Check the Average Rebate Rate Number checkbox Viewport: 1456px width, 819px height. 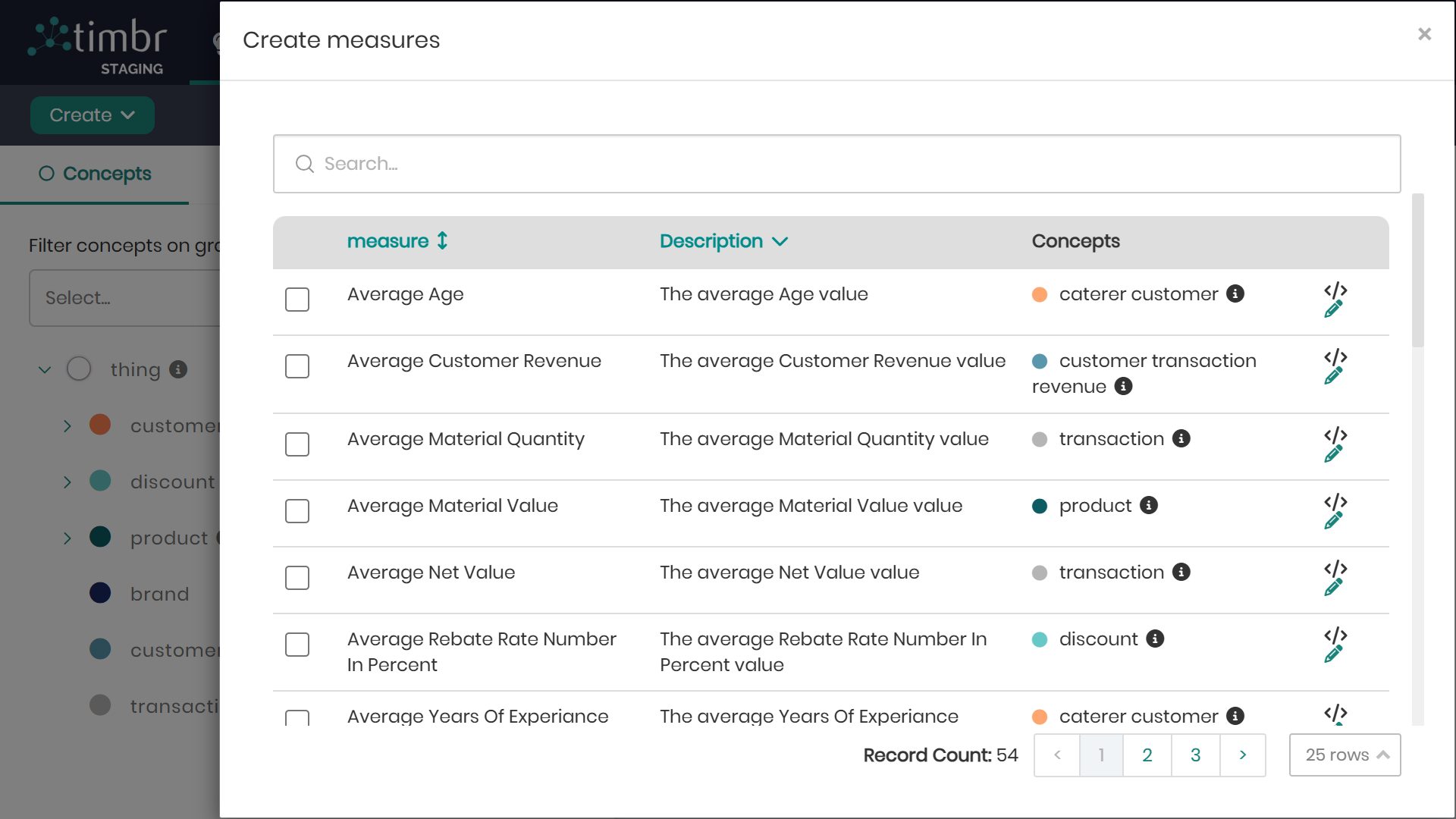pyautogui.click(x=297, y=645)
